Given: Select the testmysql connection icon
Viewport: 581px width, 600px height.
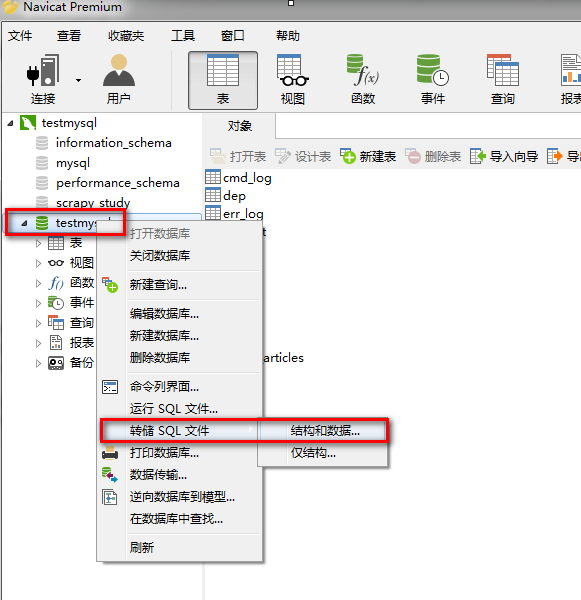Looking at the screenshot, I should click(x=28, y=123).
